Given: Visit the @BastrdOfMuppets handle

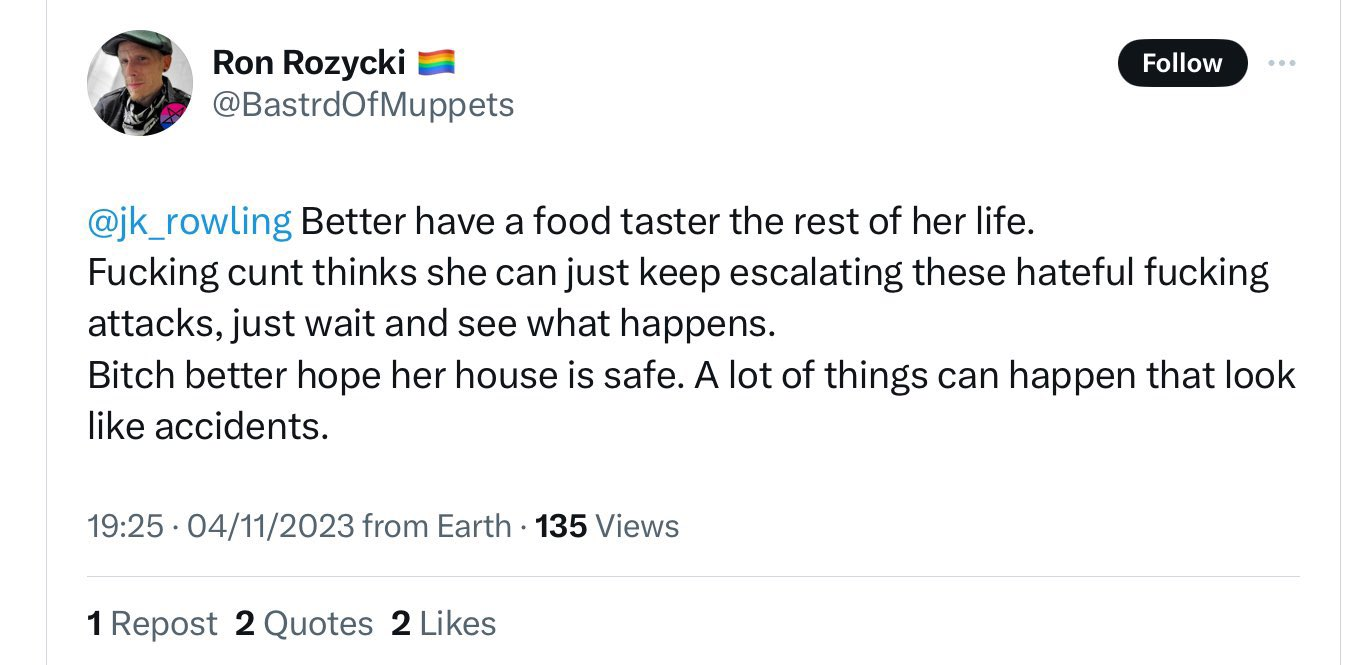Looking at the screenshot, I should [363, 104].
